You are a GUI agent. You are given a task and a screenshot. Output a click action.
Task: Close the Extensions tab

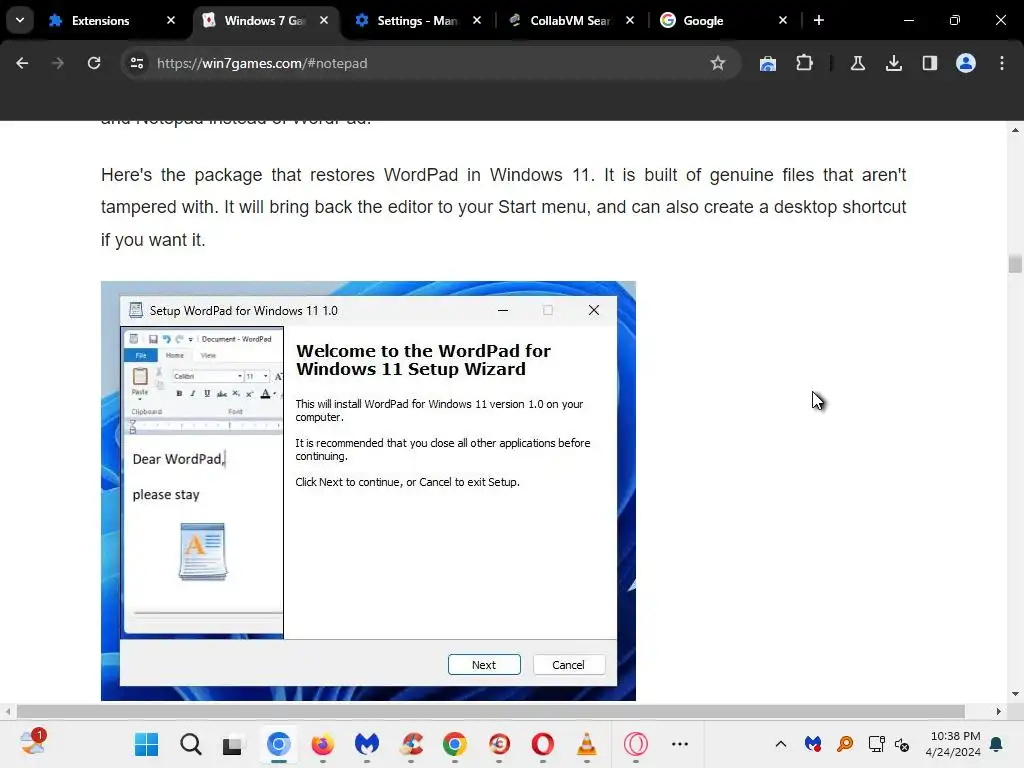(x=171, y=20)
